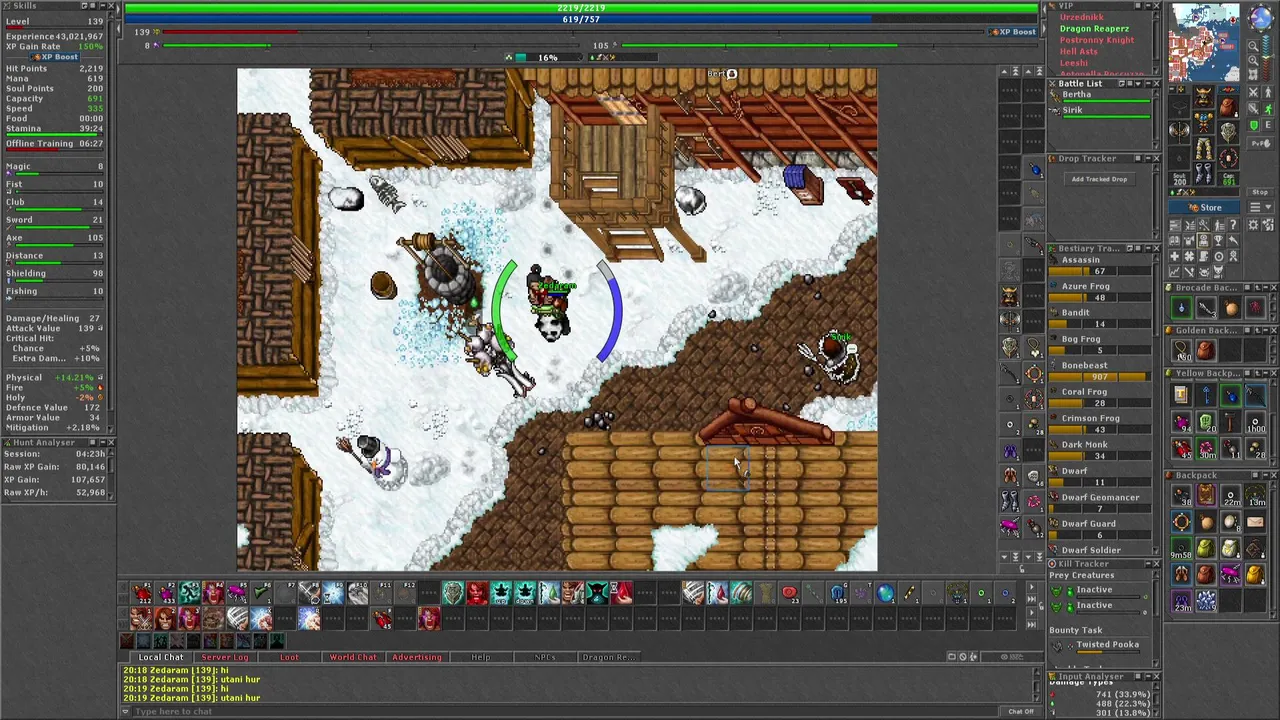The image size is (1280, 720).
Task: Toggle second Inactive prey creature slot
Action: point(1095,605)
